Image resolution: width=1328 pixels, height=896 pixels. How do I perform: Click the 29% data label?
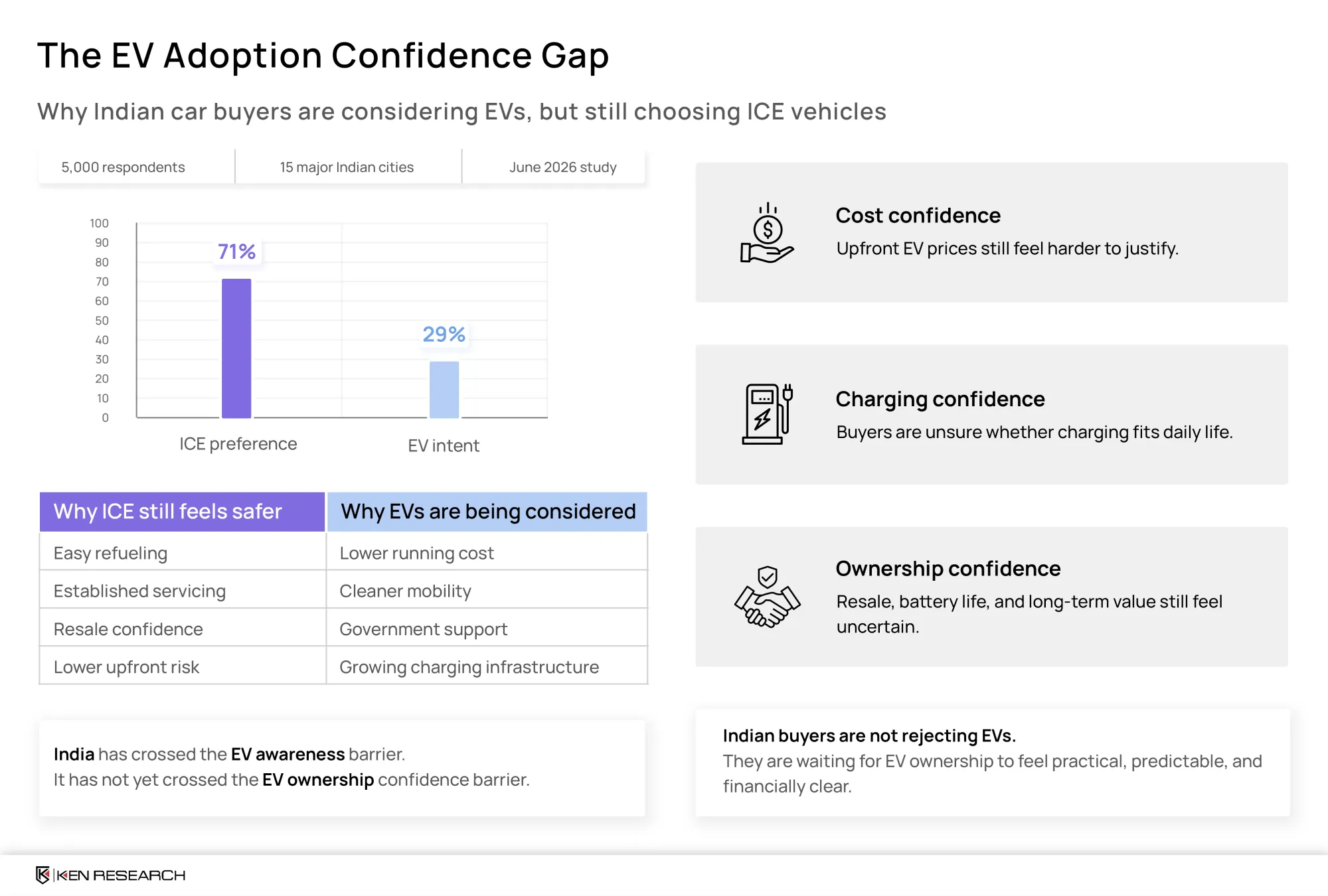coord(444,334)
